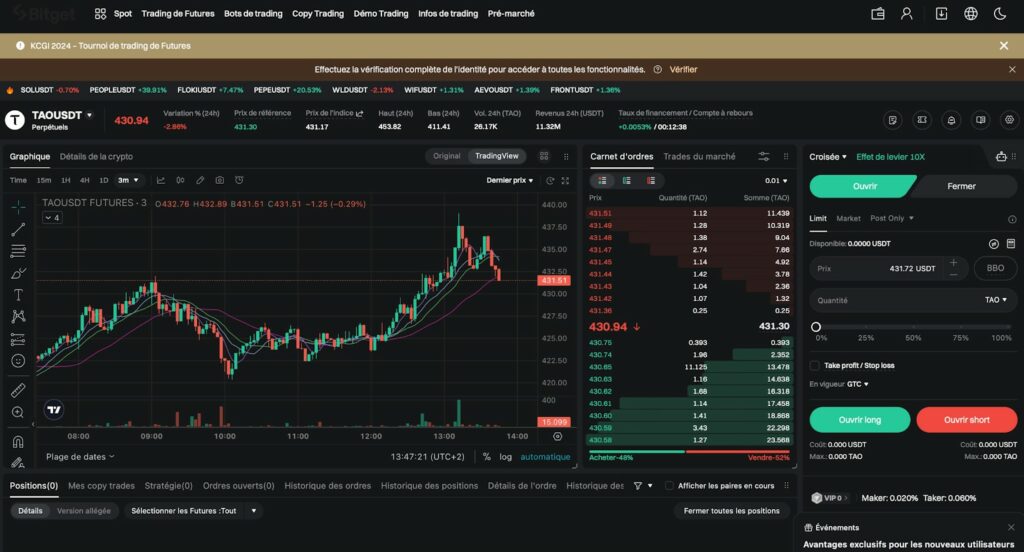
Task: Click the quantity percentage slider handle
Action: [816, 327]
